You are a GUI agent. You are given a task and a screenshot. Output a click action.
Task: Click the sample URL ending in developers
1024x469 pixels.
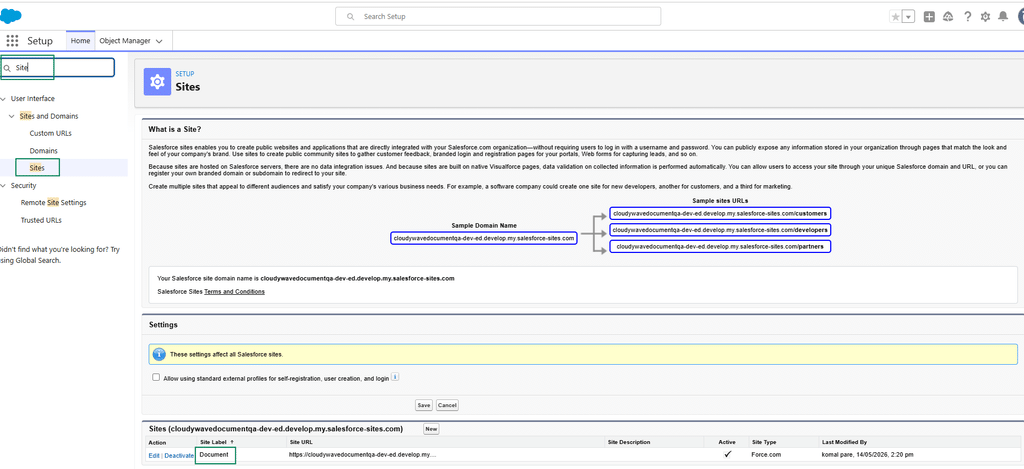[720, 230]
